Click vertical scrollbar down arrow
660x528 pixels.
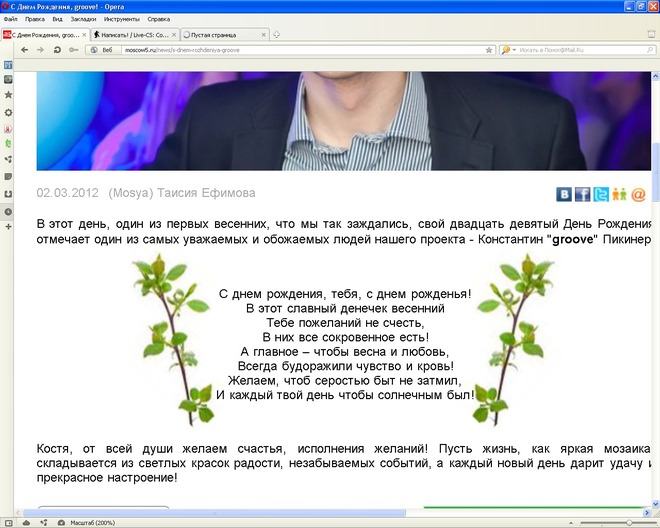(655, 504)
